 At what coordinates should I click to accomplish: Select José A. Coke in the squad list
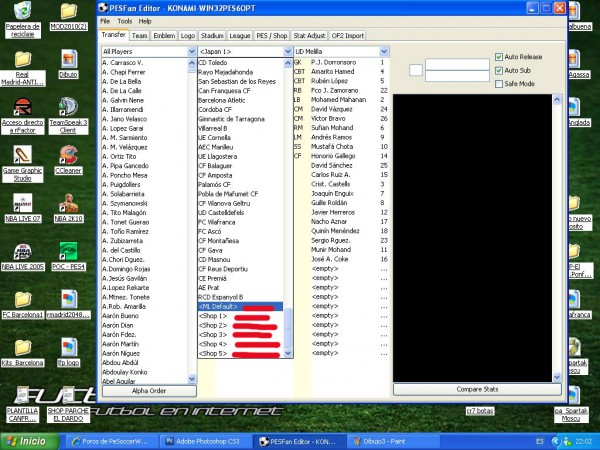[341, 259]
